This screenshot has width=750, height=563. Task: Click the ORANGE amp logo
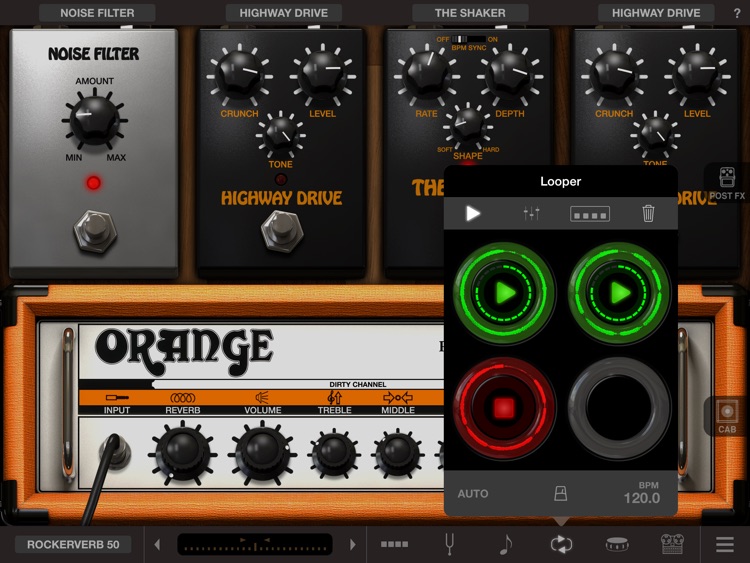click(185, 351)
